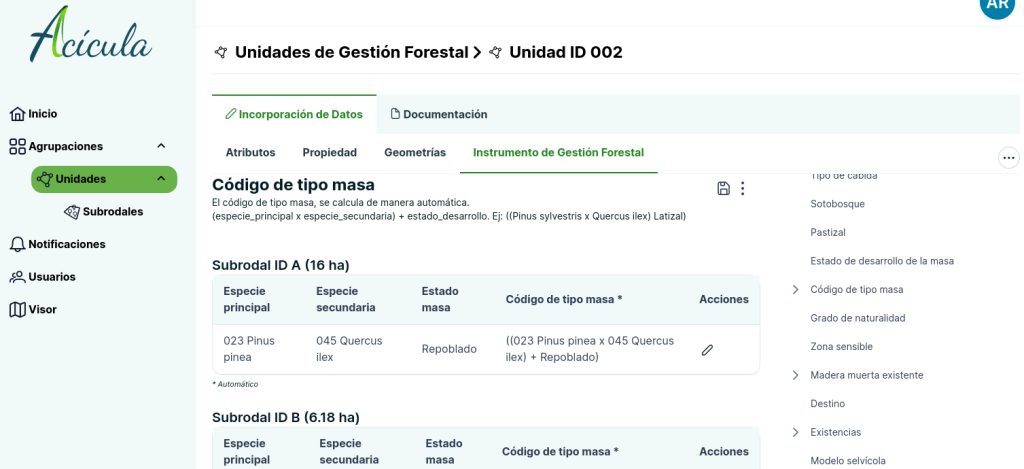Select the Propiedad tab
This screenshot has width=1024, height=469.
(329, 153)
